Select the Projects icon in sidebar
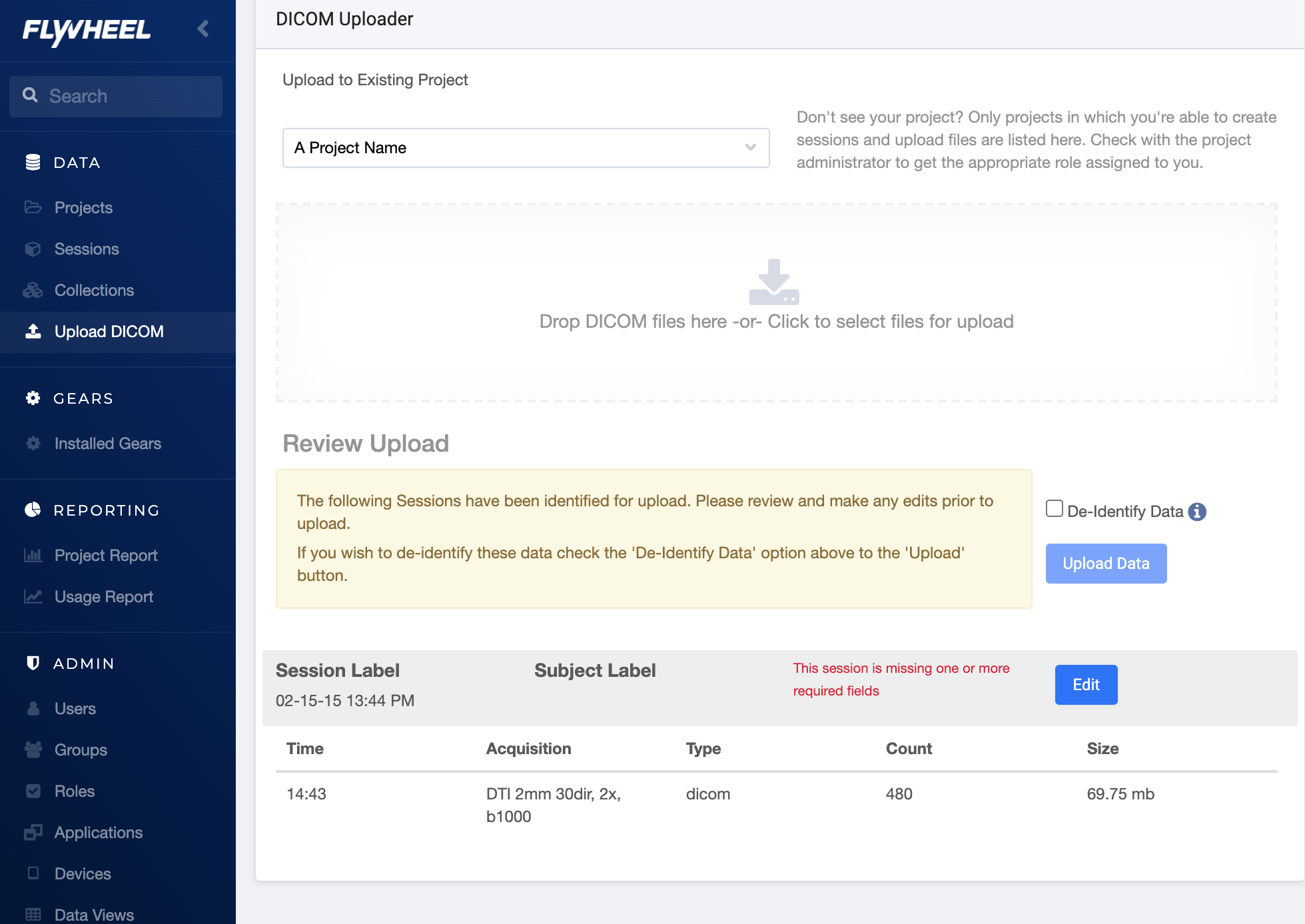Image resolution: width=1305 pixels, height=924 pixels. (x=34, y=207)
